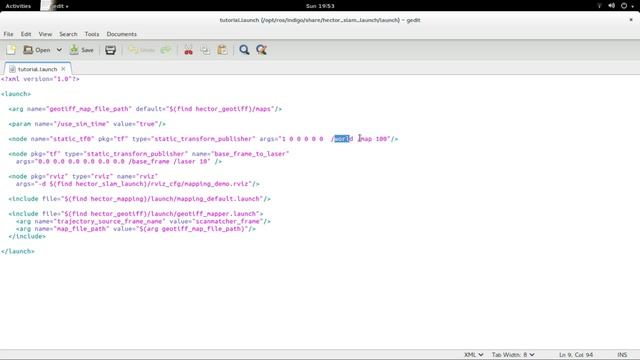Close the tutorial.launch tab
The height and width of the screenshot is (360, 640).
[63, 69]
